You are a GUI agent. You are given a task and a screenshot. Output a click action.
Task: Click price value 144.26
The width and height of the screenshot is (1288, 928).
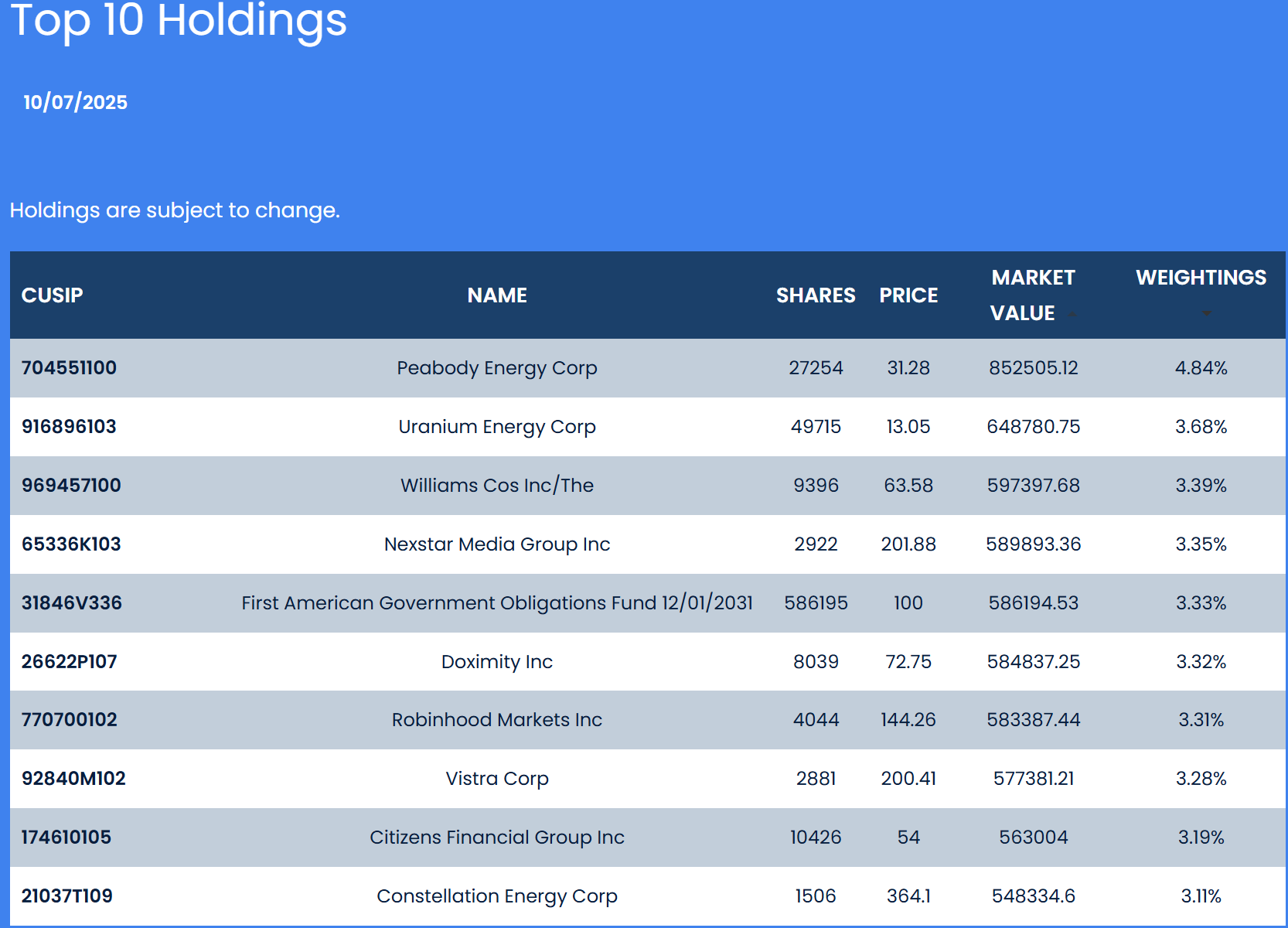(908, 720)
